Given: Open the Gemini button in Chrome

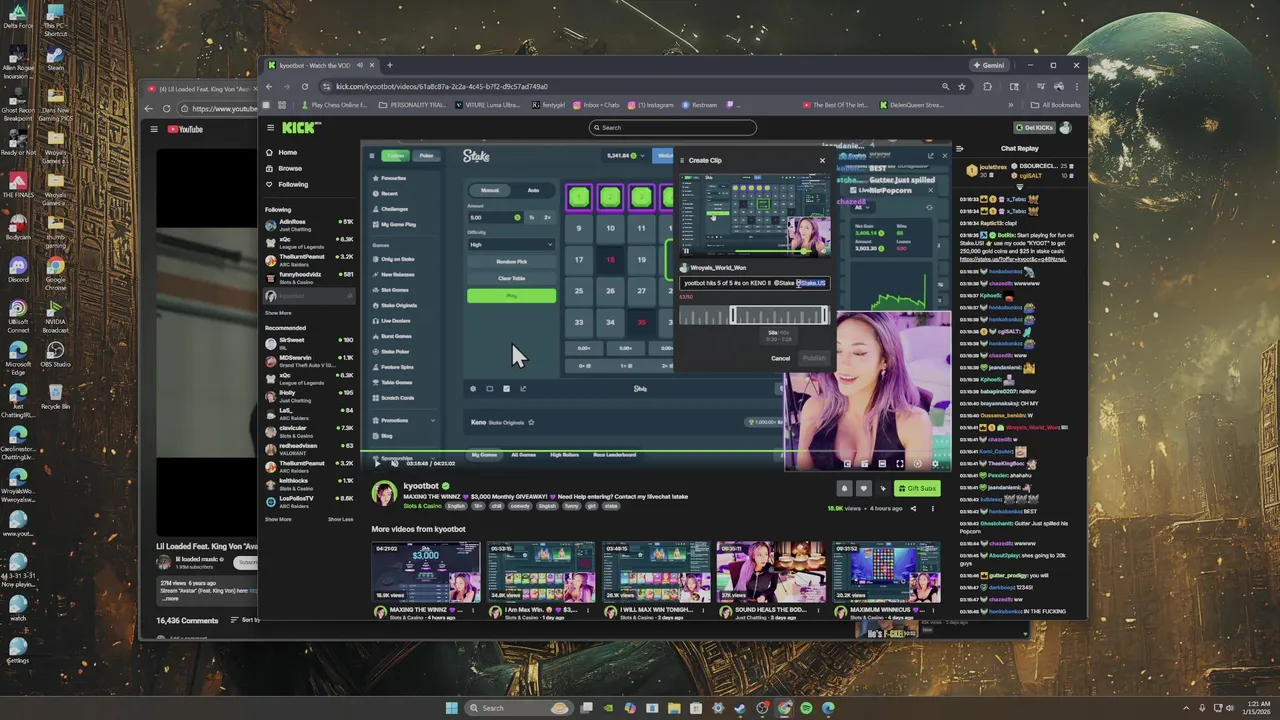Looking at the screenshot, I should pyautogui.click(x=988, y=65).
